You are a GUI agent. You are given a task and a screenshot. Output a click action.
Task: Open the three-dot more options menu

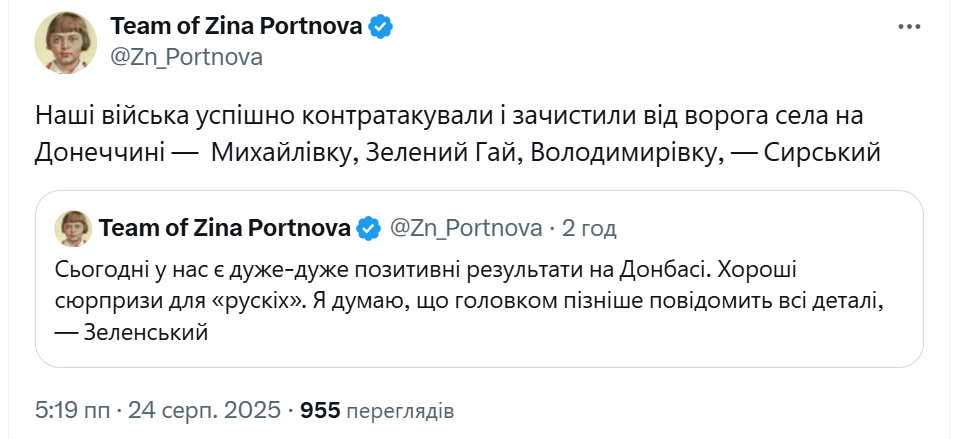pyautogui.click(x=908, y=27)
